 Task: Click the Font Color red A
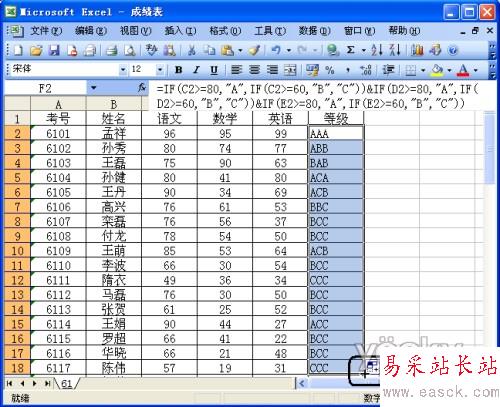(463, 70)
